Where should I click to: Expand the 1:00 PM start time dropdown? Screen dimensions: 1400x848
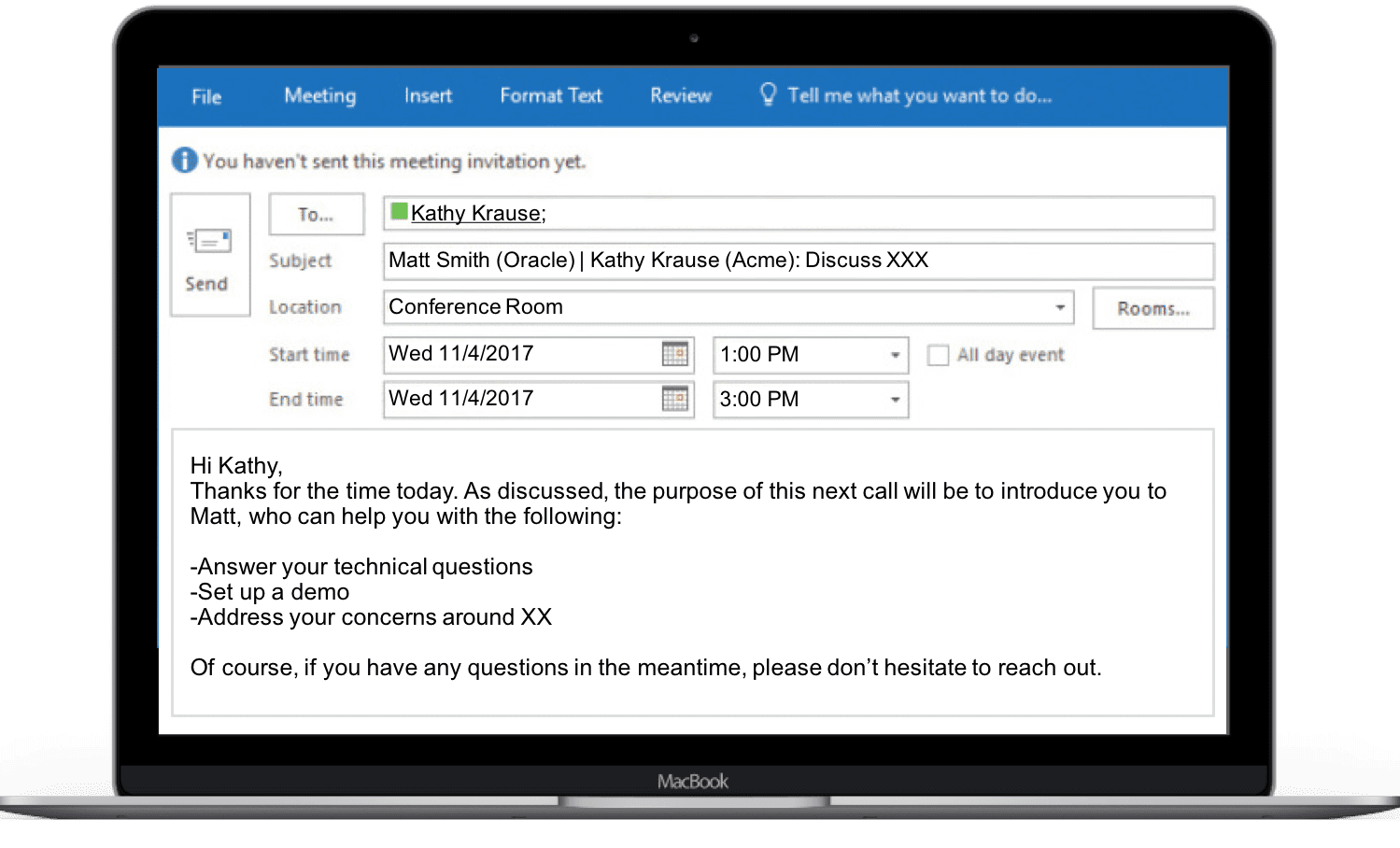coord(894,355)
